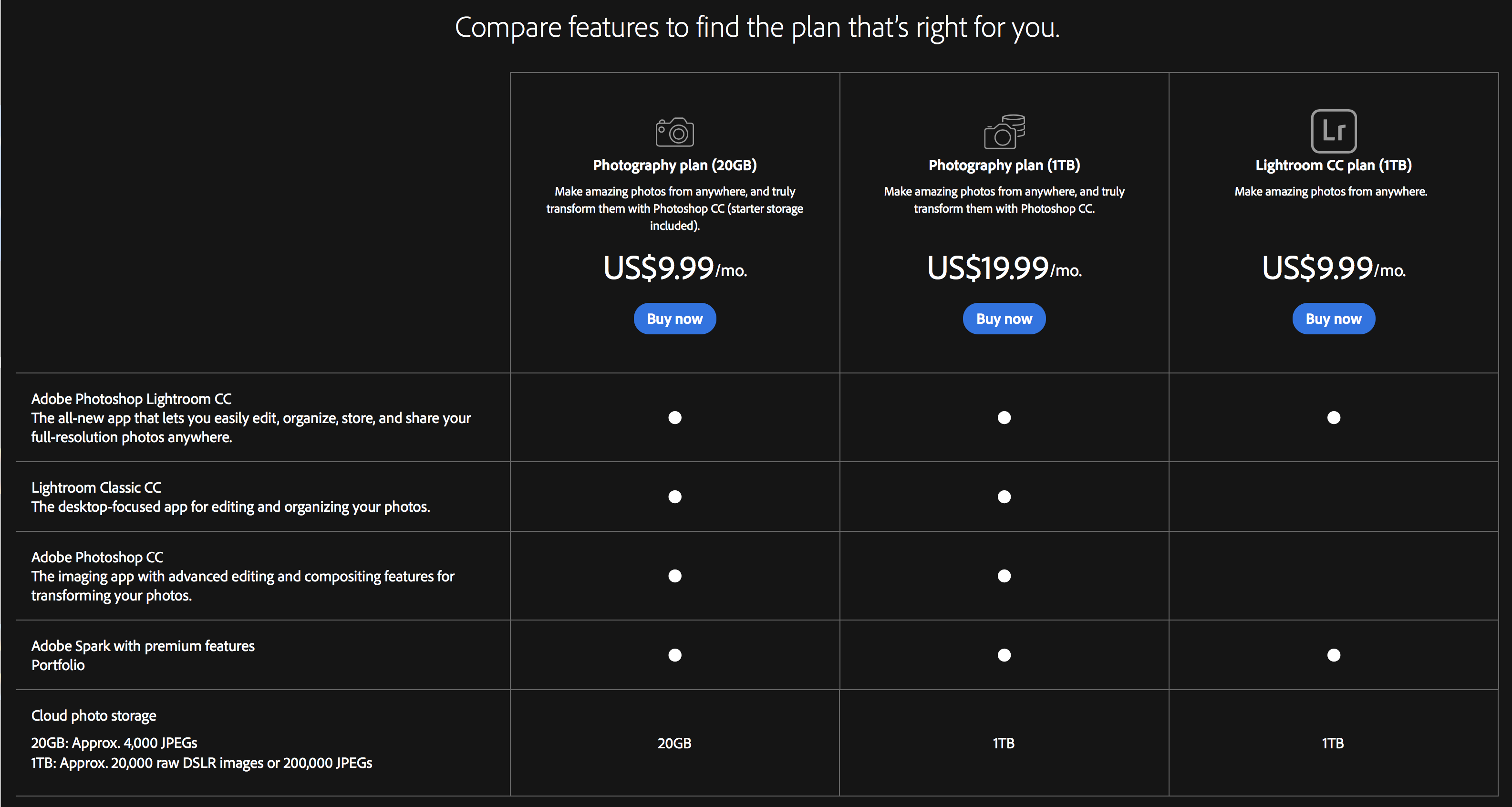Click the Photography plan (20GB) heading
Screen dimensions: 1512x807
click(674, 166)
